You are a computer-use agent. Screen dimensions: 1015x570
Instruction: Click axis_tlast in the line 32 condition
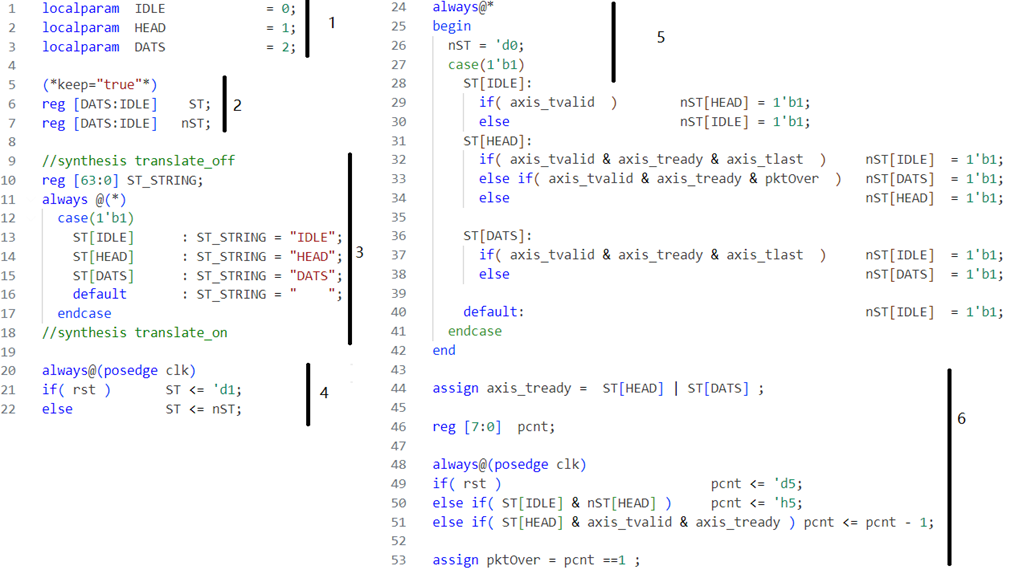click(x=764, y=160)
